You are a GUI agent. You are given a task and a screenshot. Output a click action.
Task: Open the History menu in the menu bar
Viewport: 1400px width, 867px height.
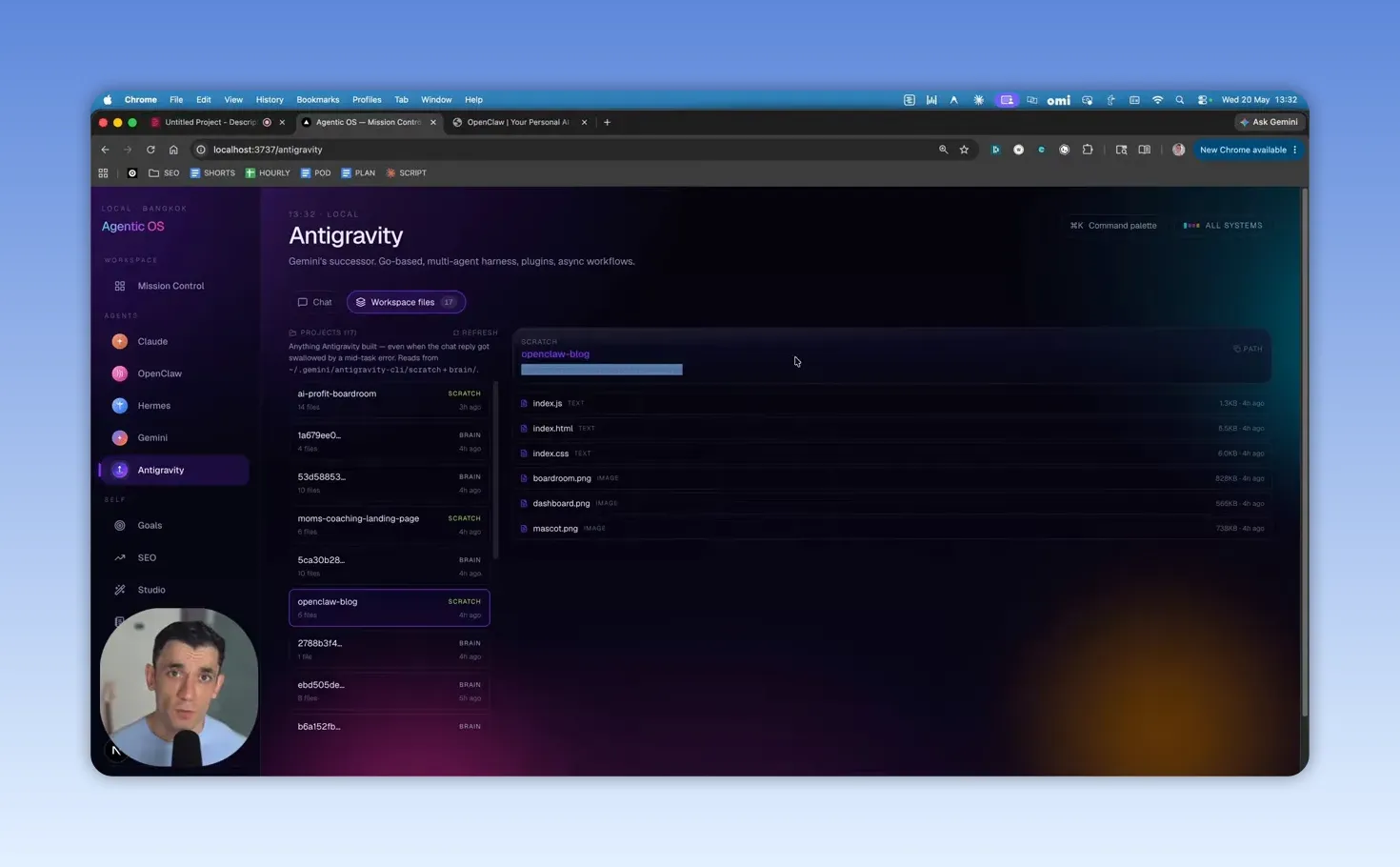pyautogui.click(x=270, y=100)
